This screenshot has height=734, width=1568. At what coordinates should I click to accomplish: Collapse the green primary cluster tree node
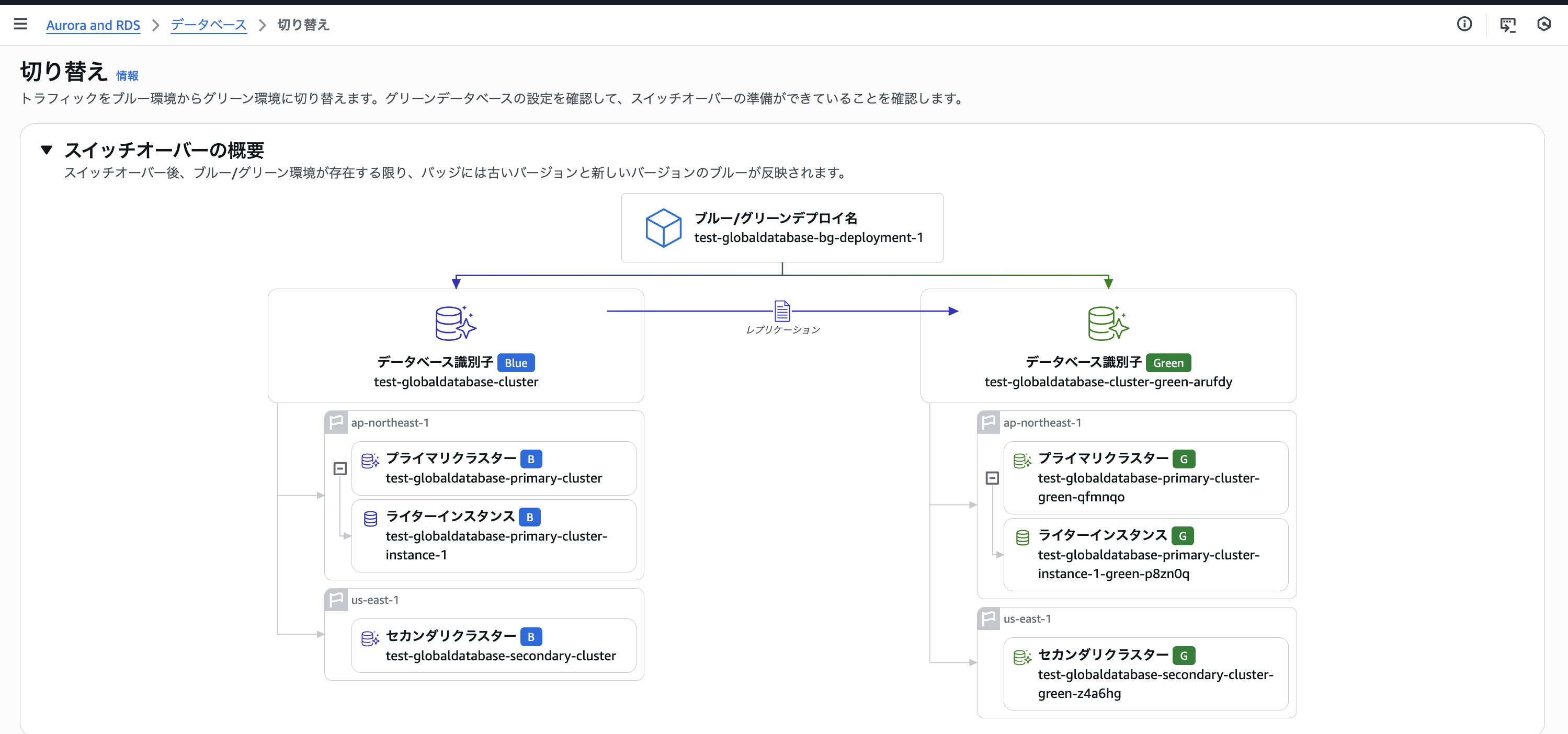tap(993, 478)
